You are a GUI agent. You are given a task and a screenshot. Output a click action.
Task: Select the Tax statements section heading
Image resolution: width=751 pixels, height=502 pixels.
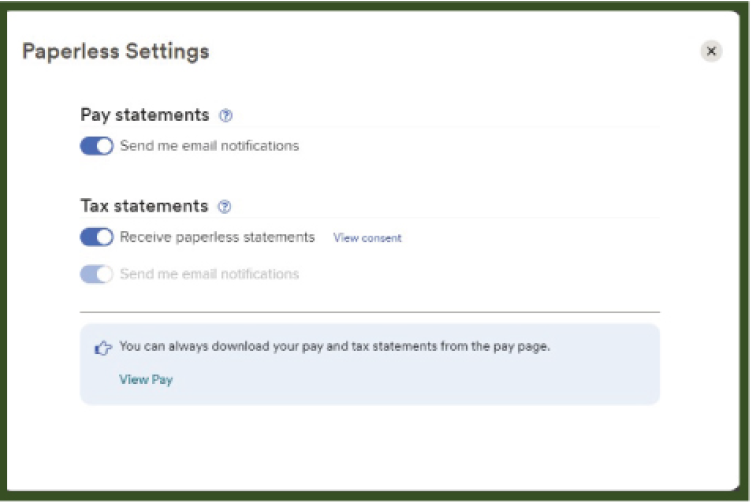coord(144,206)
